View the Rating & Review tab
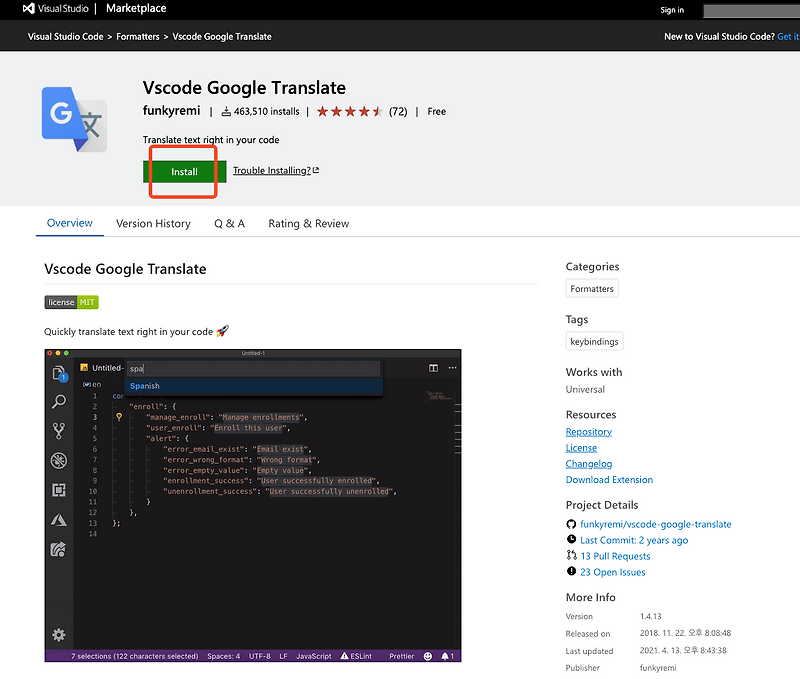 [308, 223]
